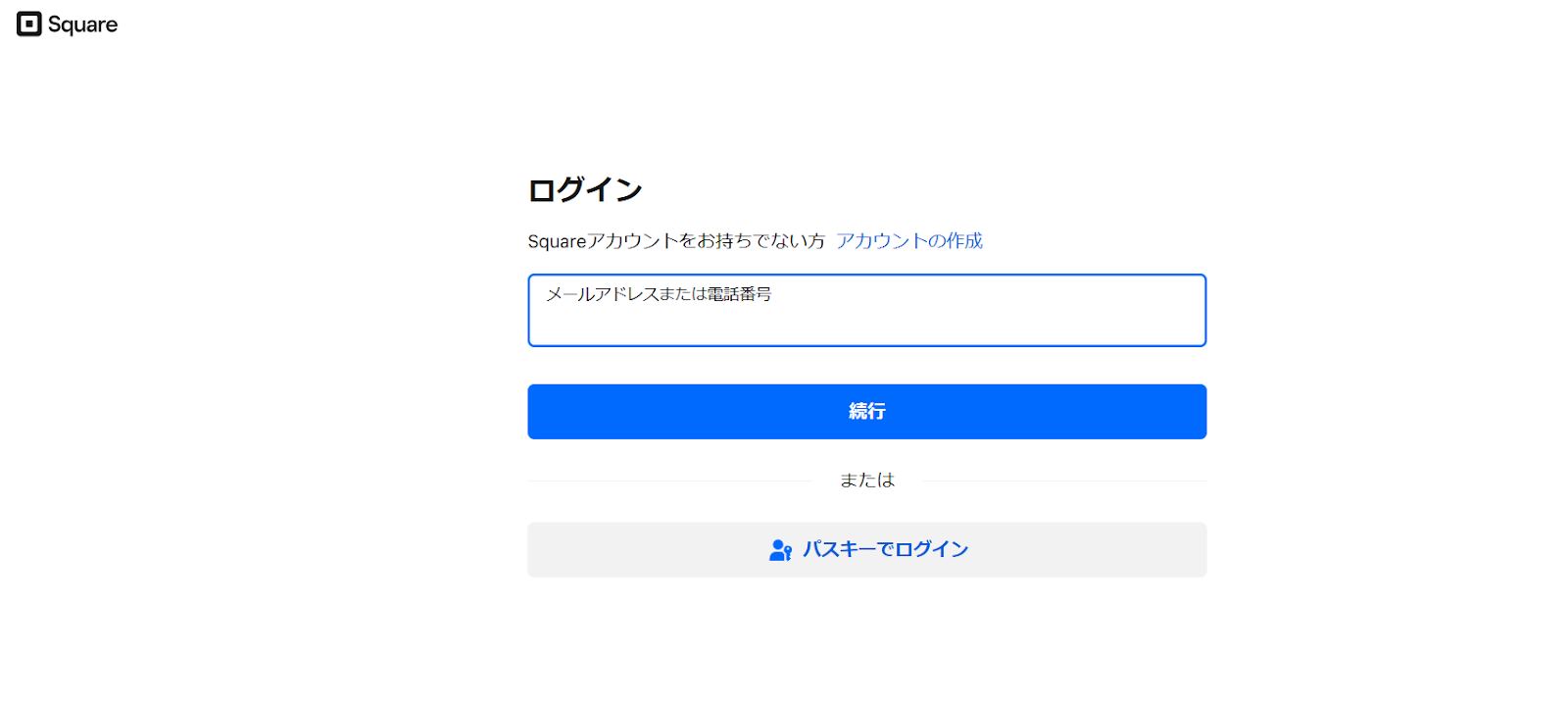Click the left edge of the 続行 button
Screen dimensions: 1568x710
click(549, 412)
